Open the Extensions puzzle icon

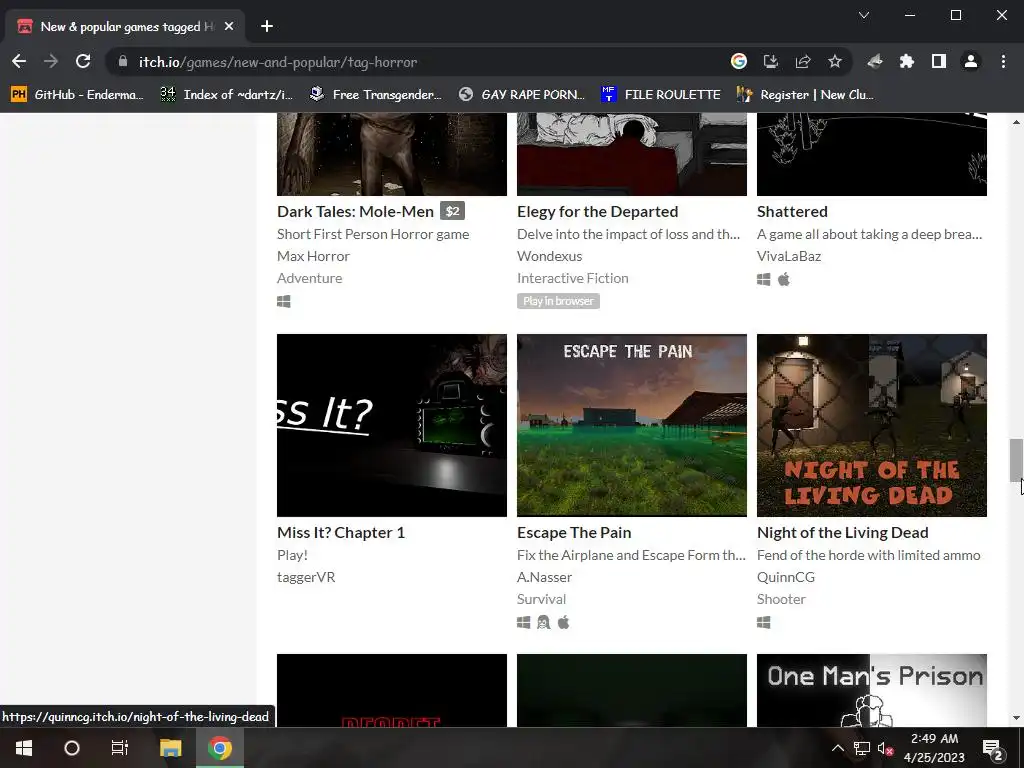tap(906, 61)
